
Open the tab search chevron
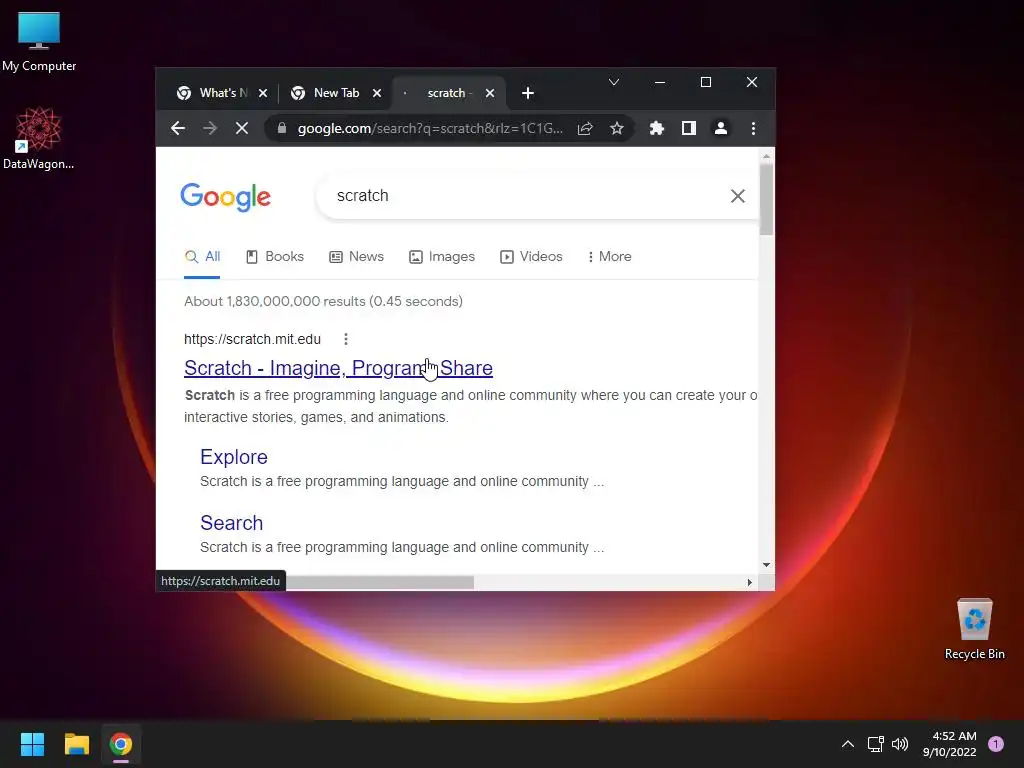tap(613, 82)
